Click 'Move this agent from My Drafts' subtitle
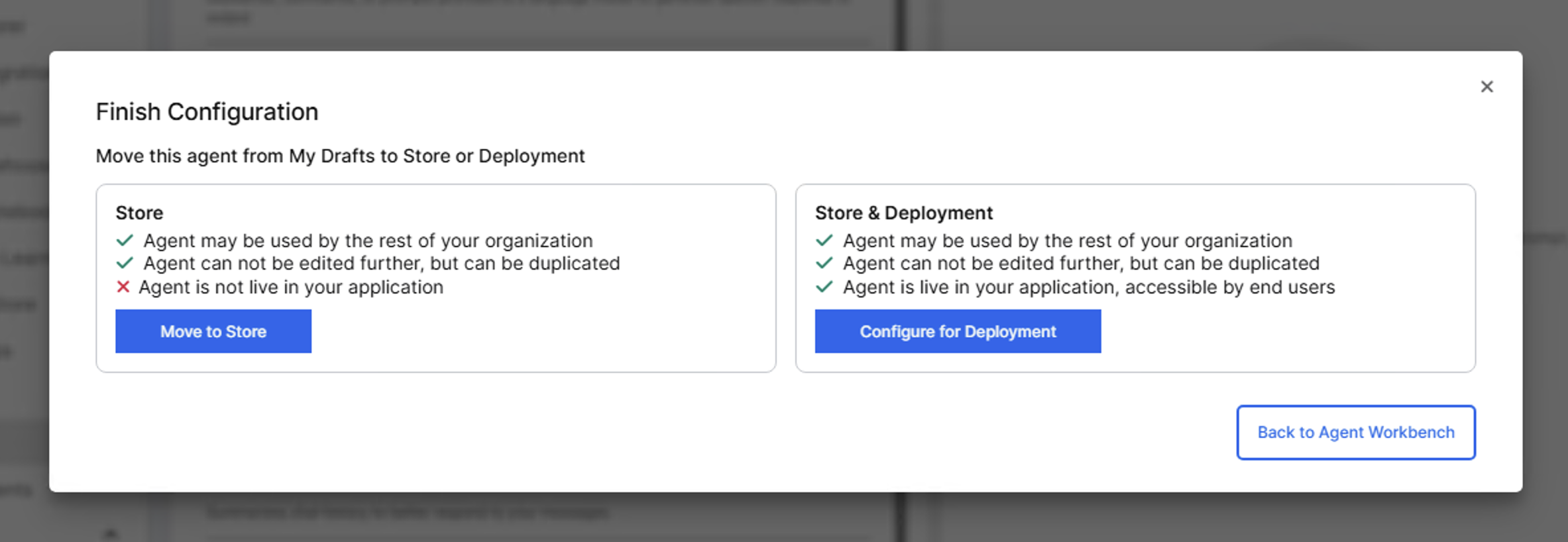 point(340,156)
